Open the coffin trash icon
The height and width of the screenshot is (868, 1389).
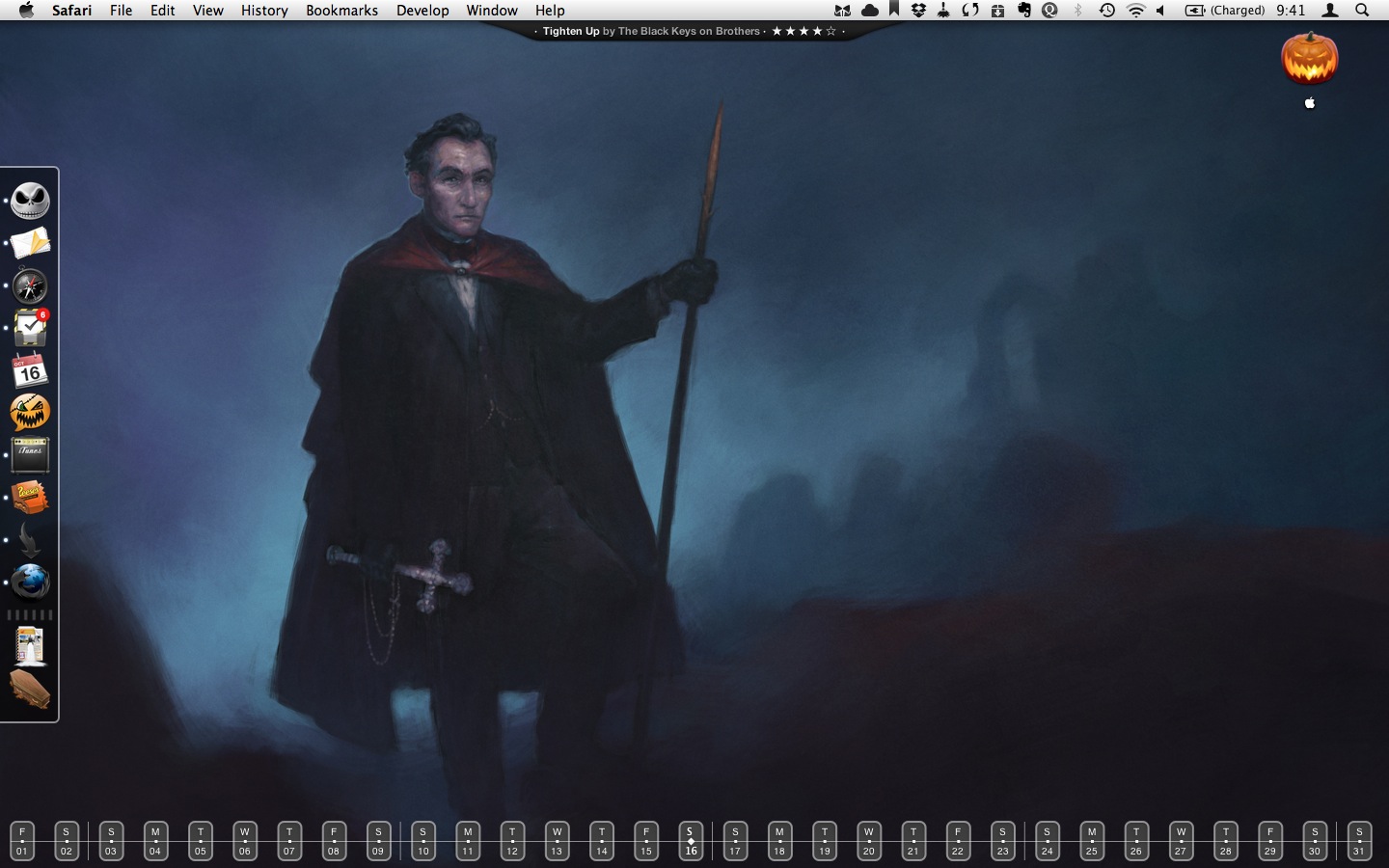tap(30, 690)
